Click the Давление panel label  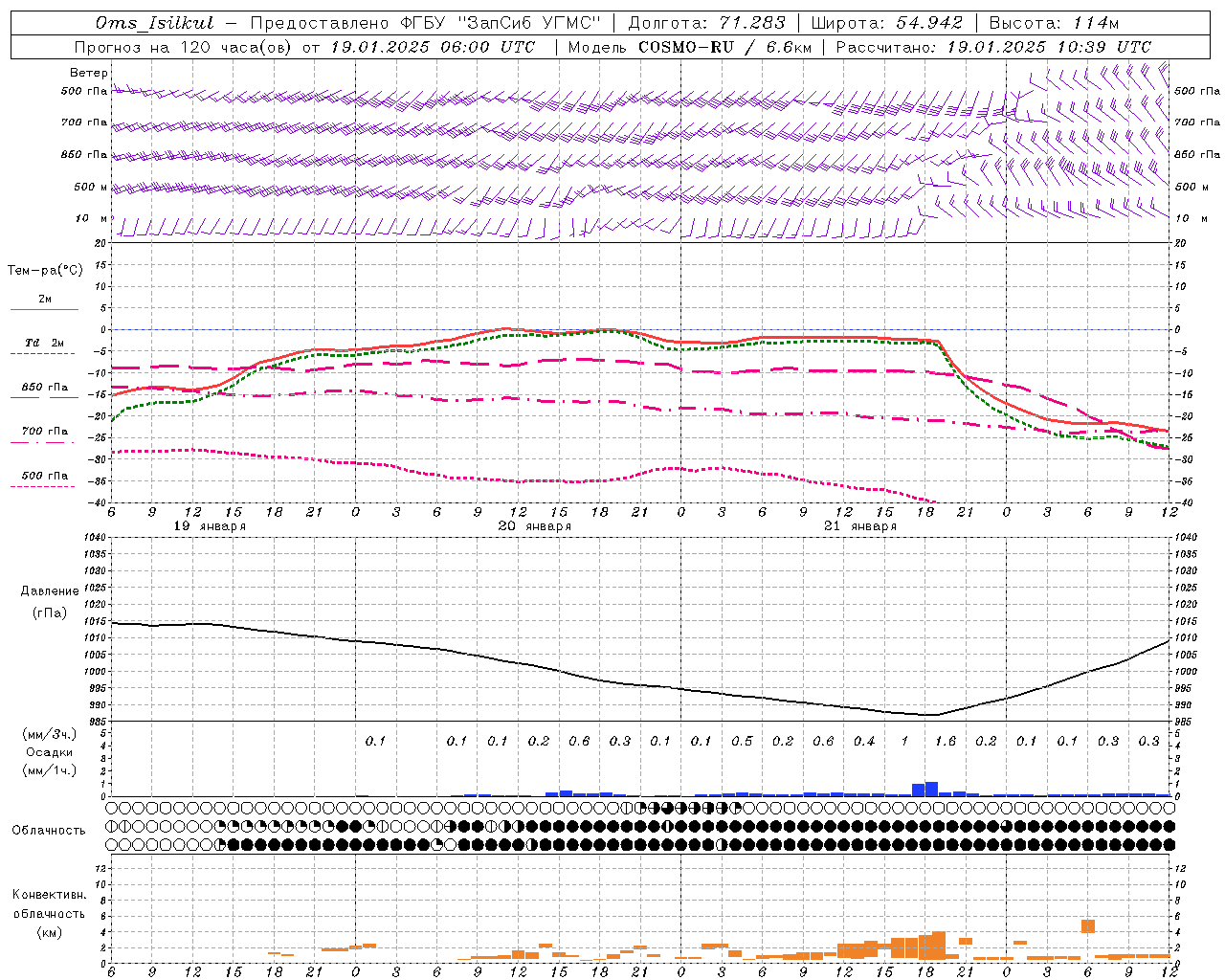[x=50, y=591]
